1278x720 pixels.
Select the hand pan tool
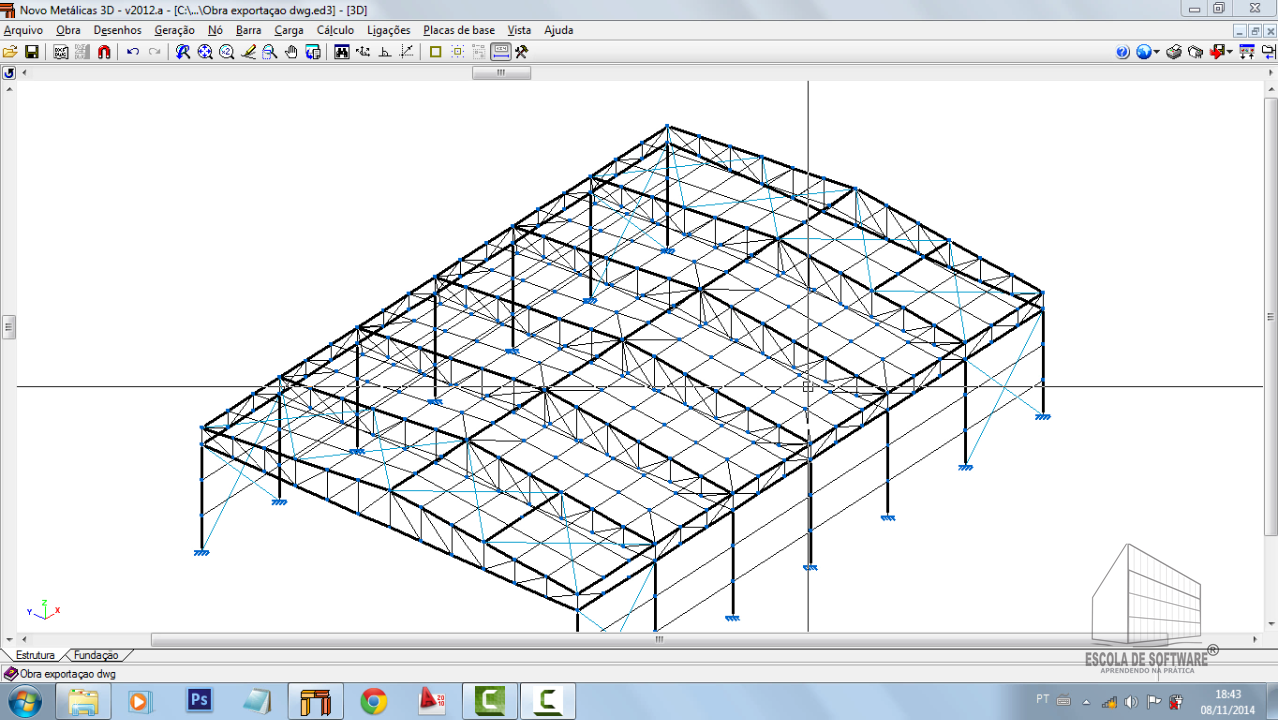coord(291,52)
